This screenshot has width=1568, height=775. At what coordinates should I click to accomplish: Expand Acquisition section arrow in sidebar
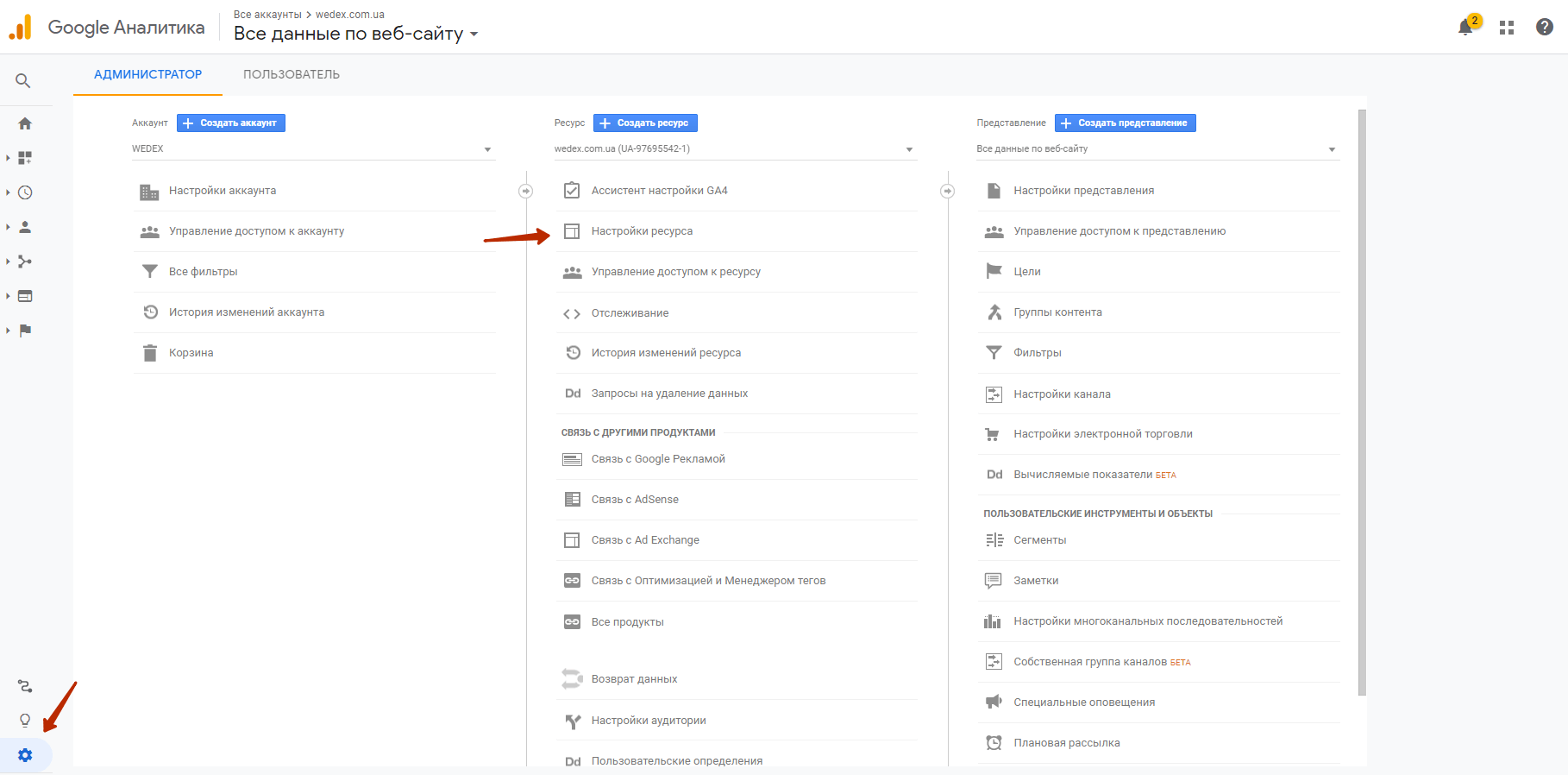click(8, 261)
